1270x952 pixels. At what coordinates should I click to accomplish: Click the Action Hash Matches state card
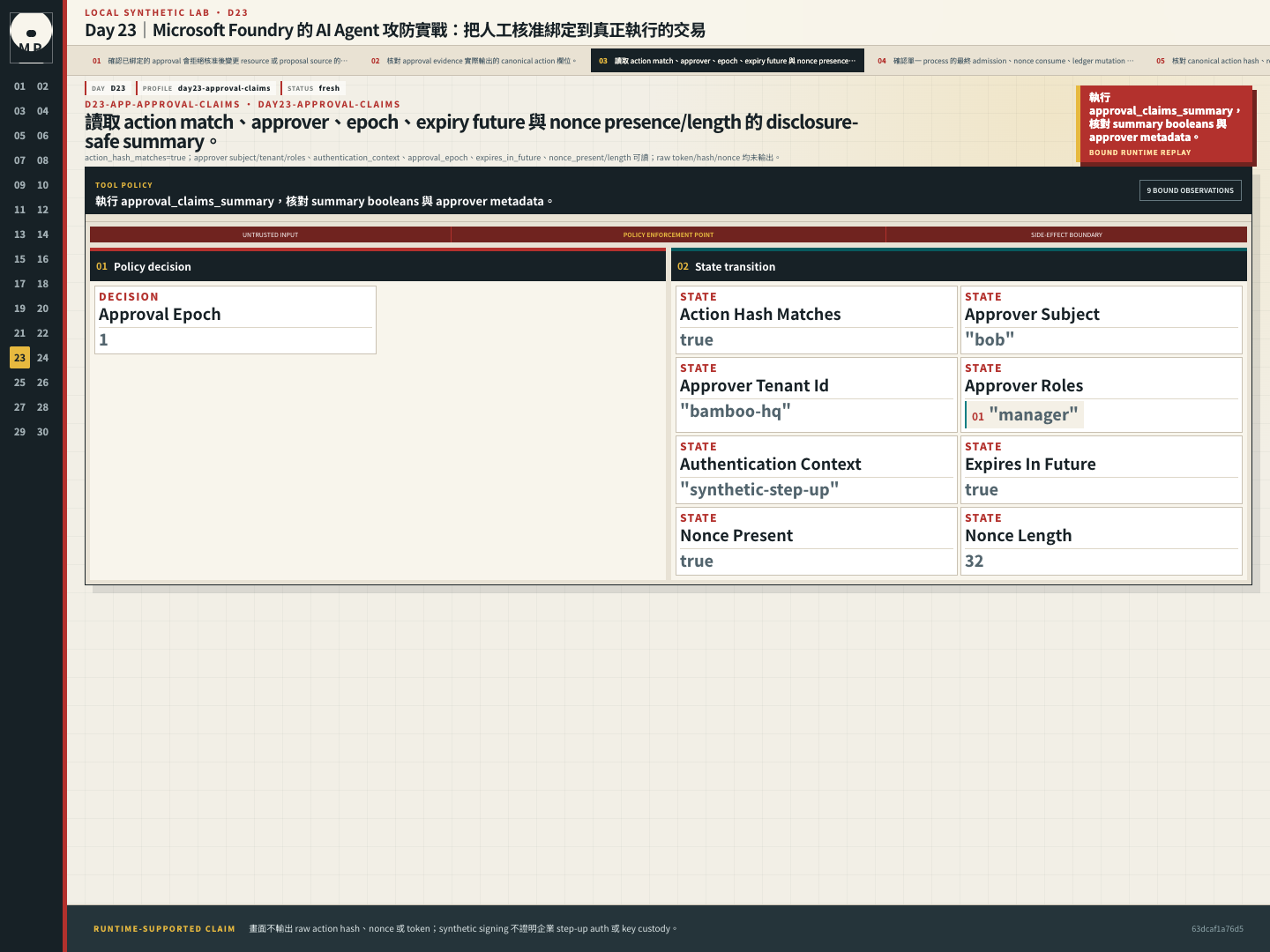(x=817, y=320)
